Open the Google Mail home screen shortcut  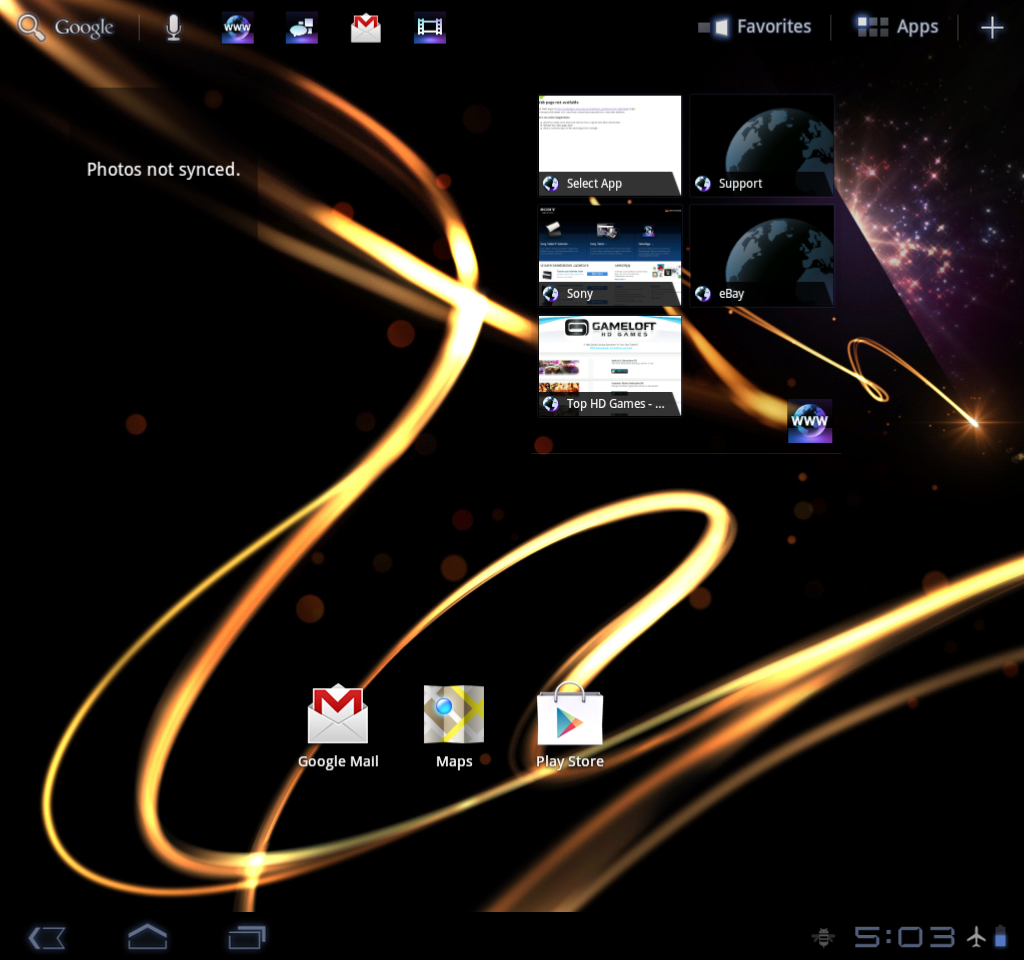click(338, 714)
